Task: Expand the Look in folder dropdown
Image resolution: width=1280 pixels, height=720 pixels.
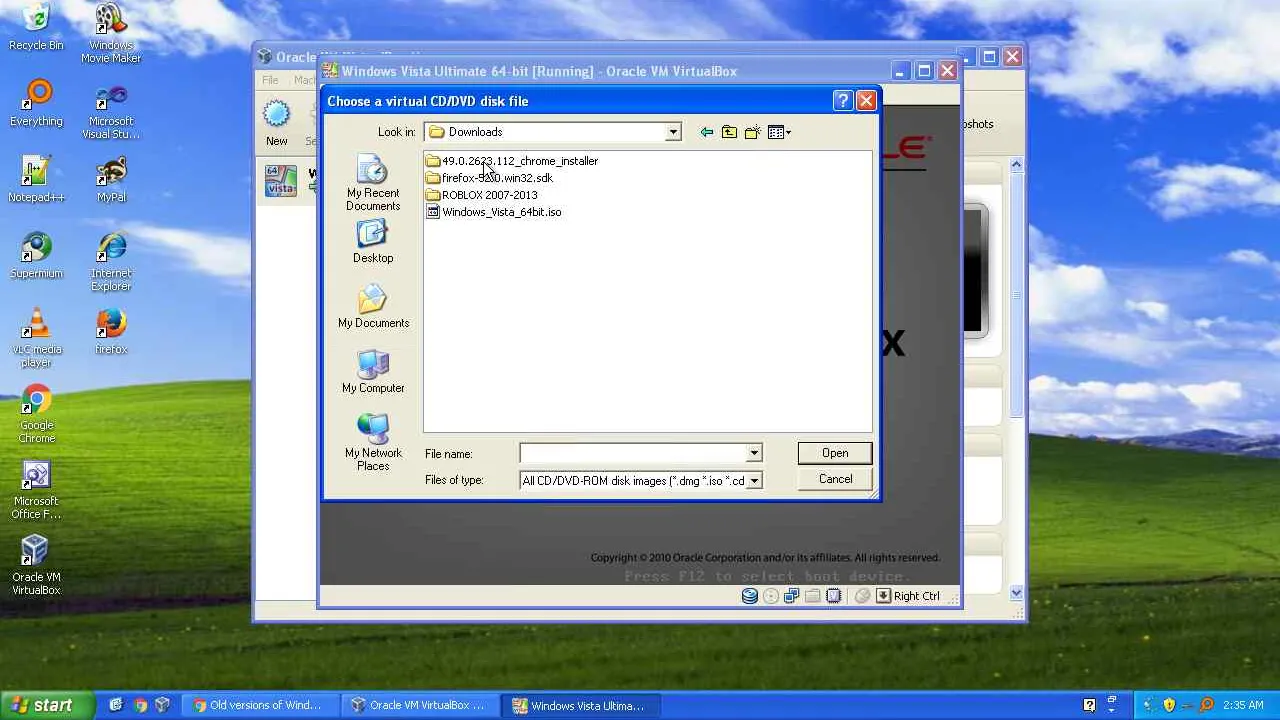Action: [673, 132]
